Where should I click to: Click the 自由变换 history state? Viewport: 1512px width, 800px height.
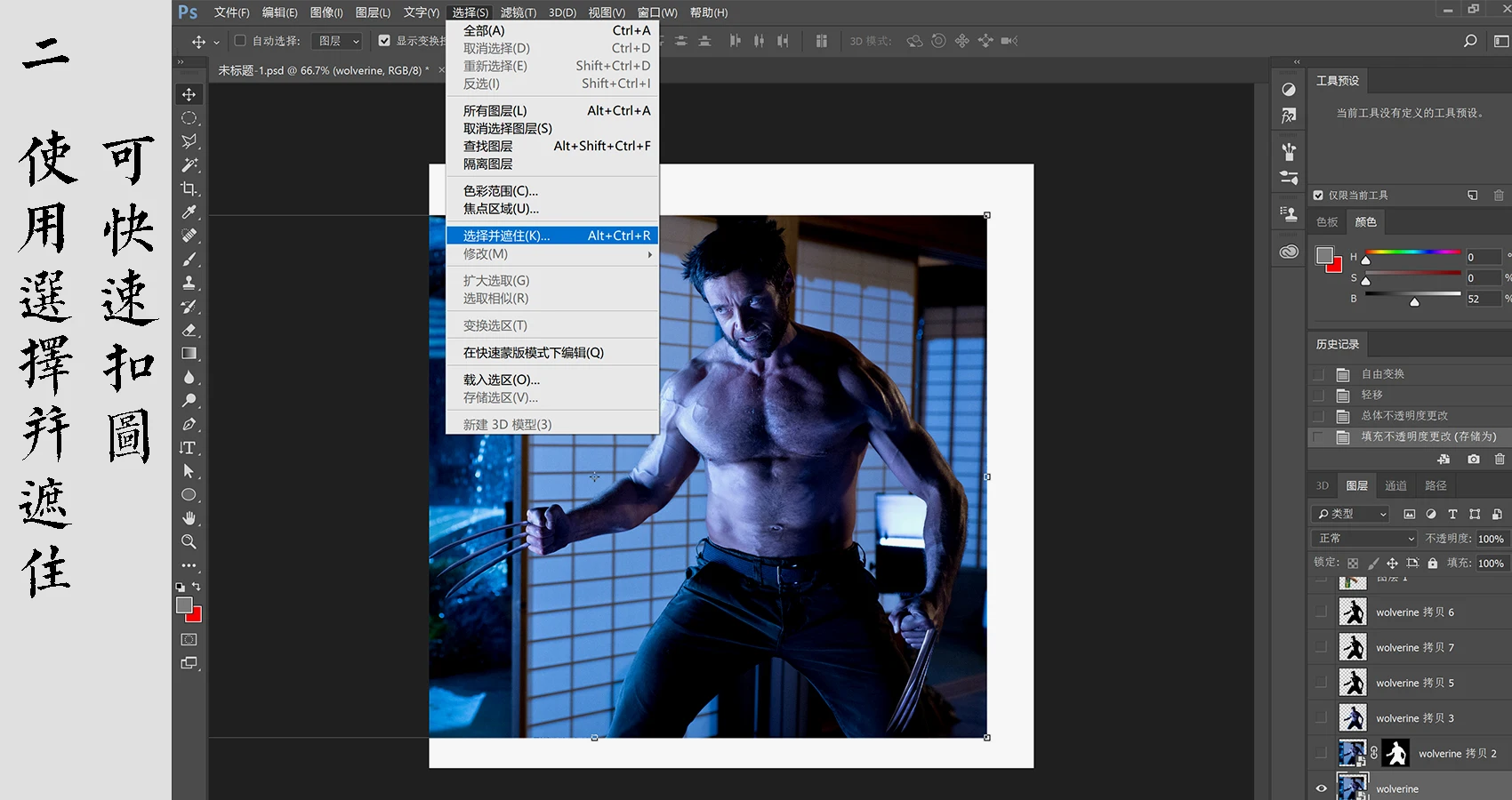[1409, 374]
